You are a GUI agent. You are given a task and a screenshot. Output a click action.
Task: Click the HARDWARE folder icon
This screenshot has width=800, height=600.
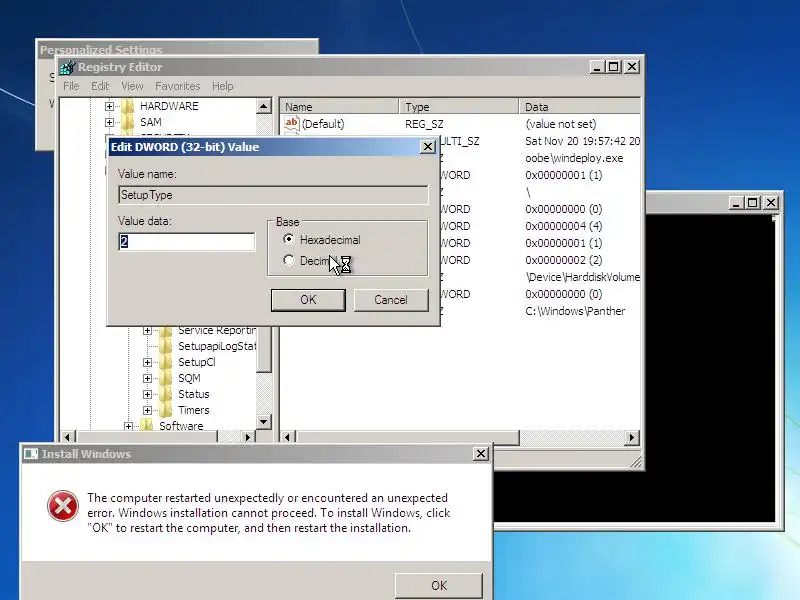tap(128, 106)
